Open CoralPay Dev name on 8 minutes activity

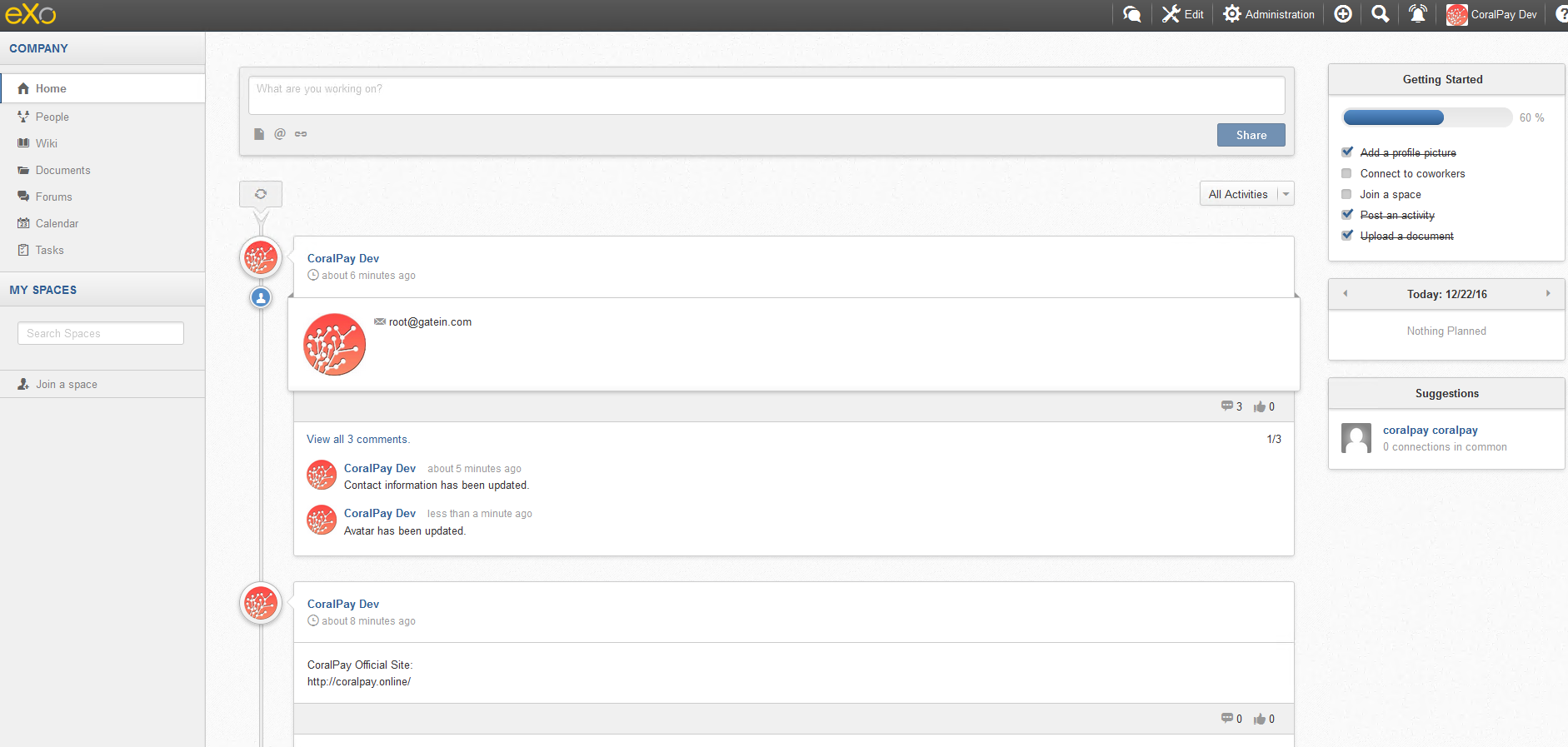343,604
